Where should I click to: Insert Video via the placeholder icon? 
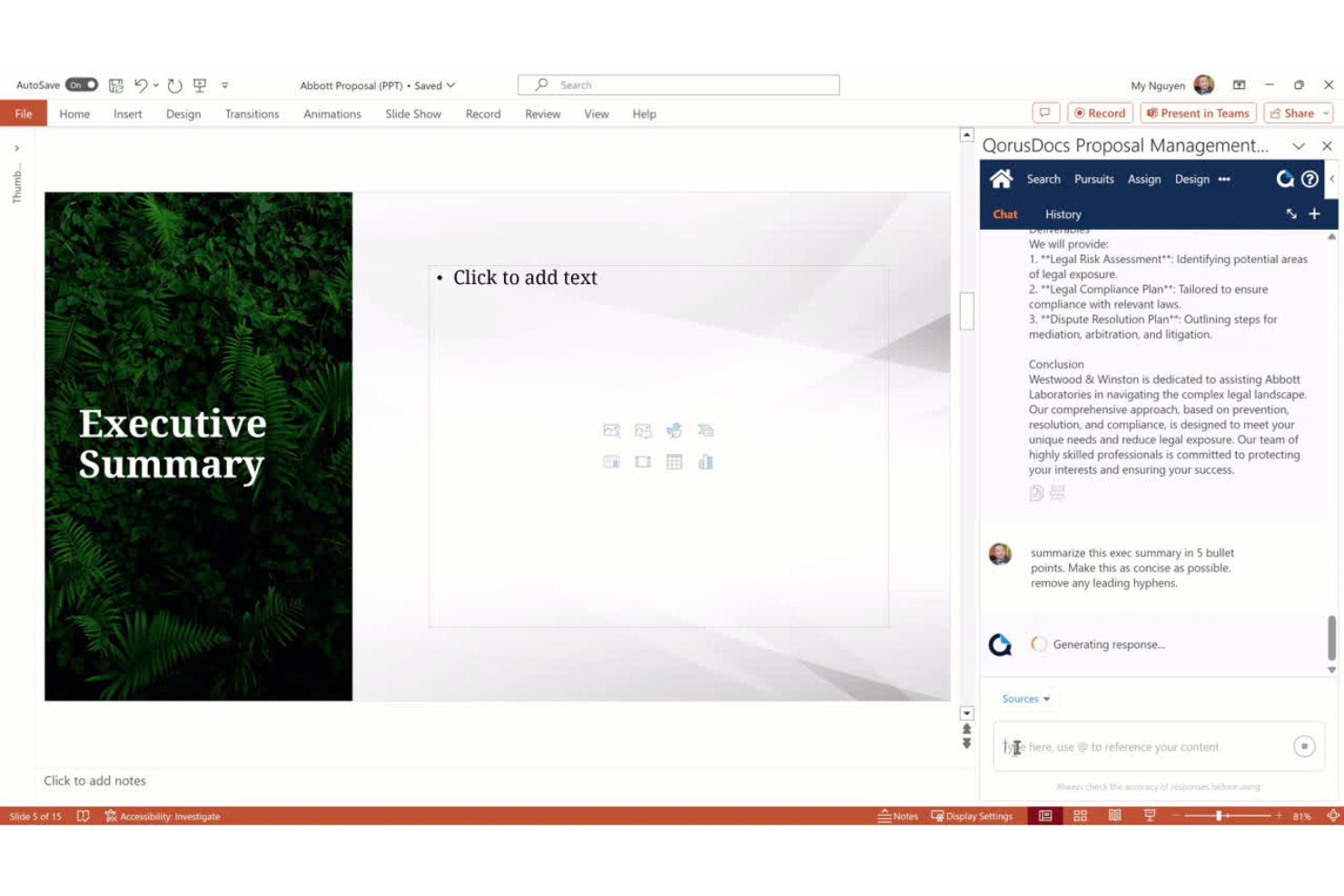click(643, 462)
